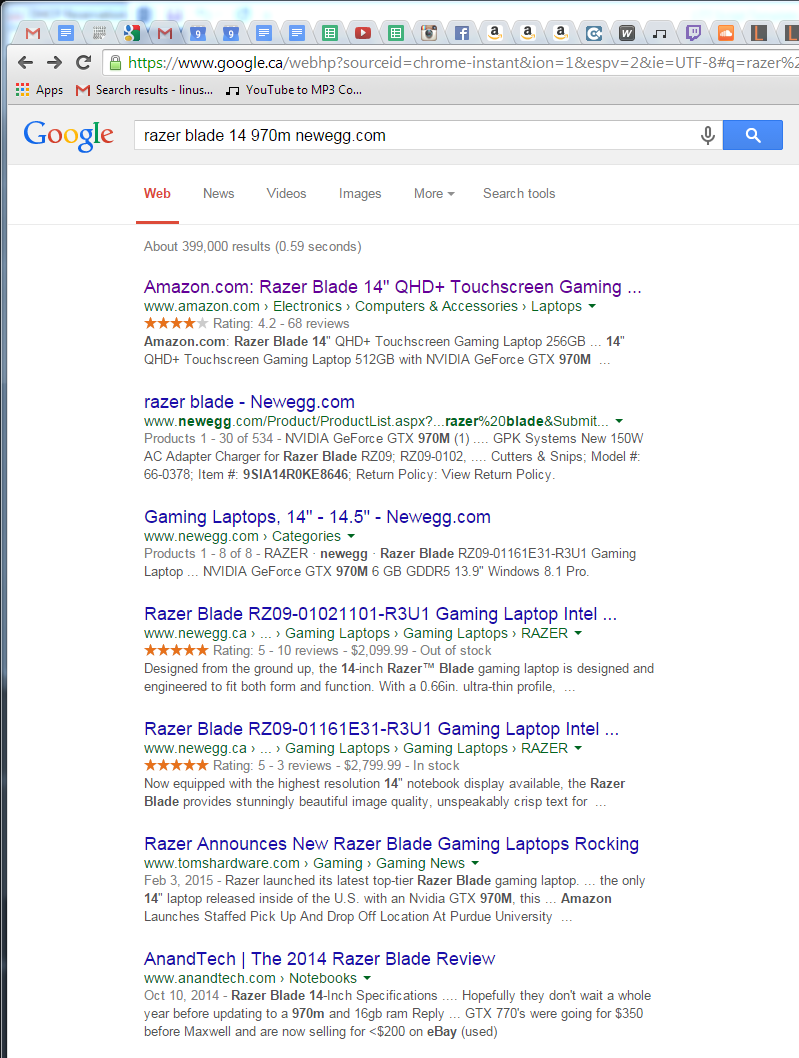
Task: Open Search tools
Action: [519, 194]
